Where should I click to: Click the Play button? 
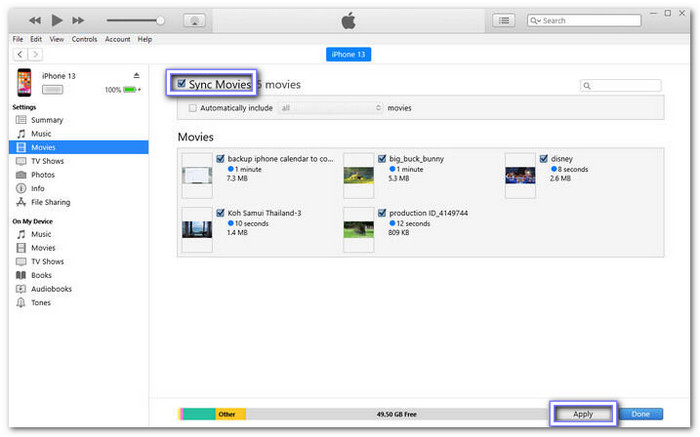[57, 20]
